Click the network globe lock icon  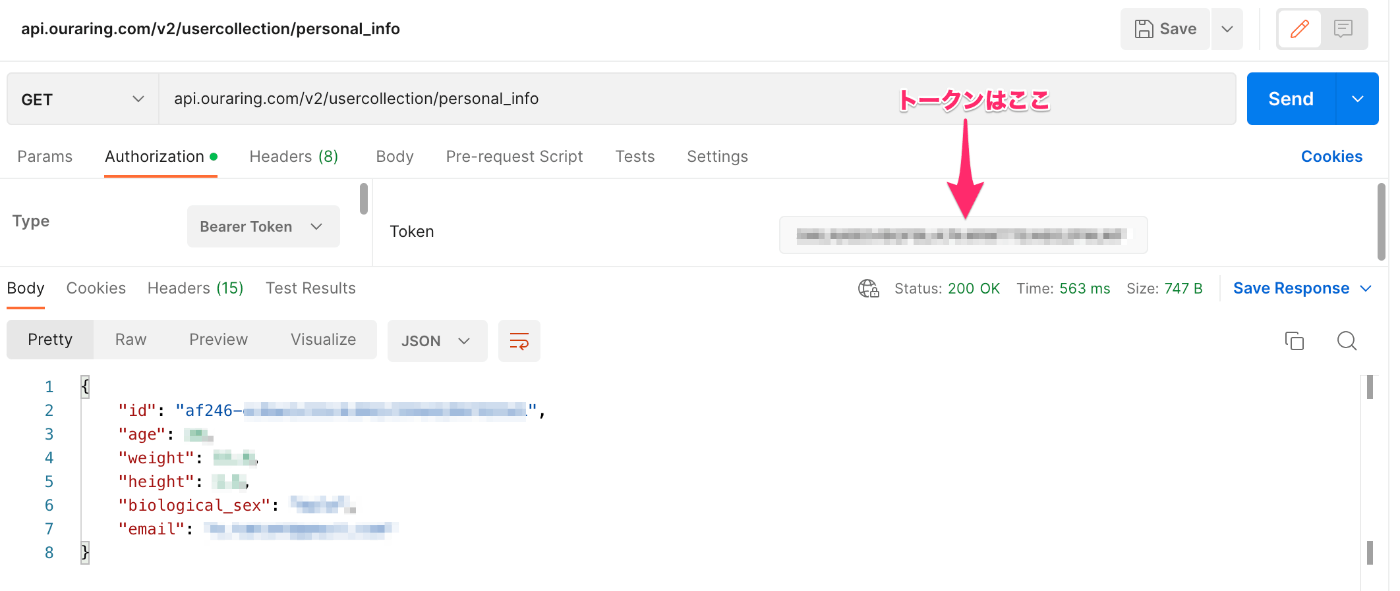pyautogui.click(x=868, y=289)
